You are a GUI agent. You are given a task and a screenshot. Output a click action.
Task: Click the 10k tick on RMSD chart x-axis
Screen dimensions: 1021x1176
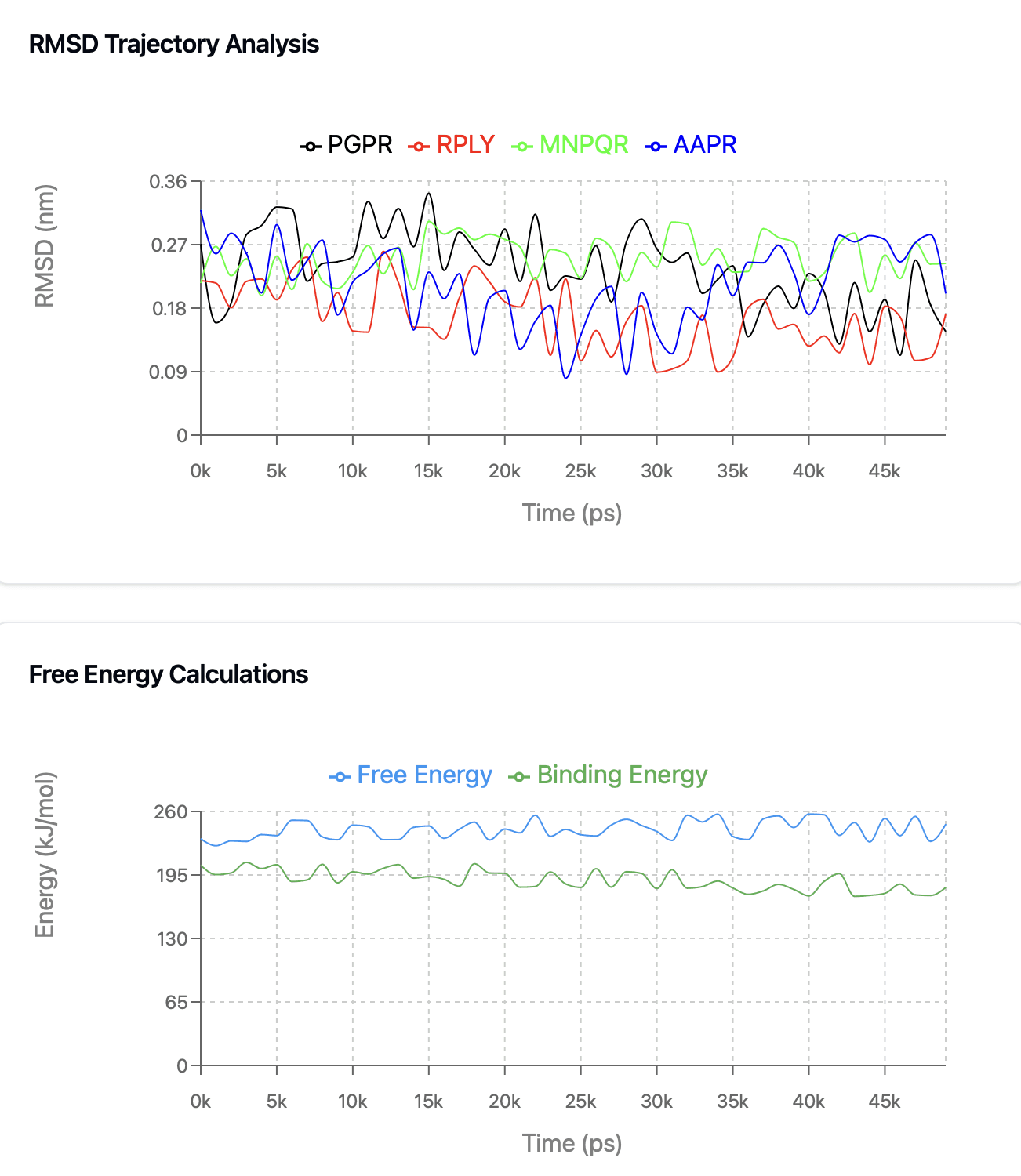click(353, 471)
